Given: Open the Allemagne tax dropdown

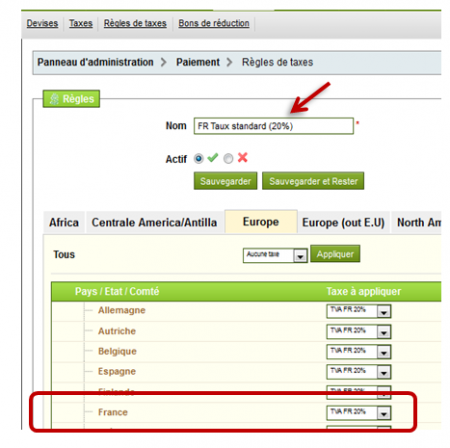Looking at the screenshot, I should (359, 311).
